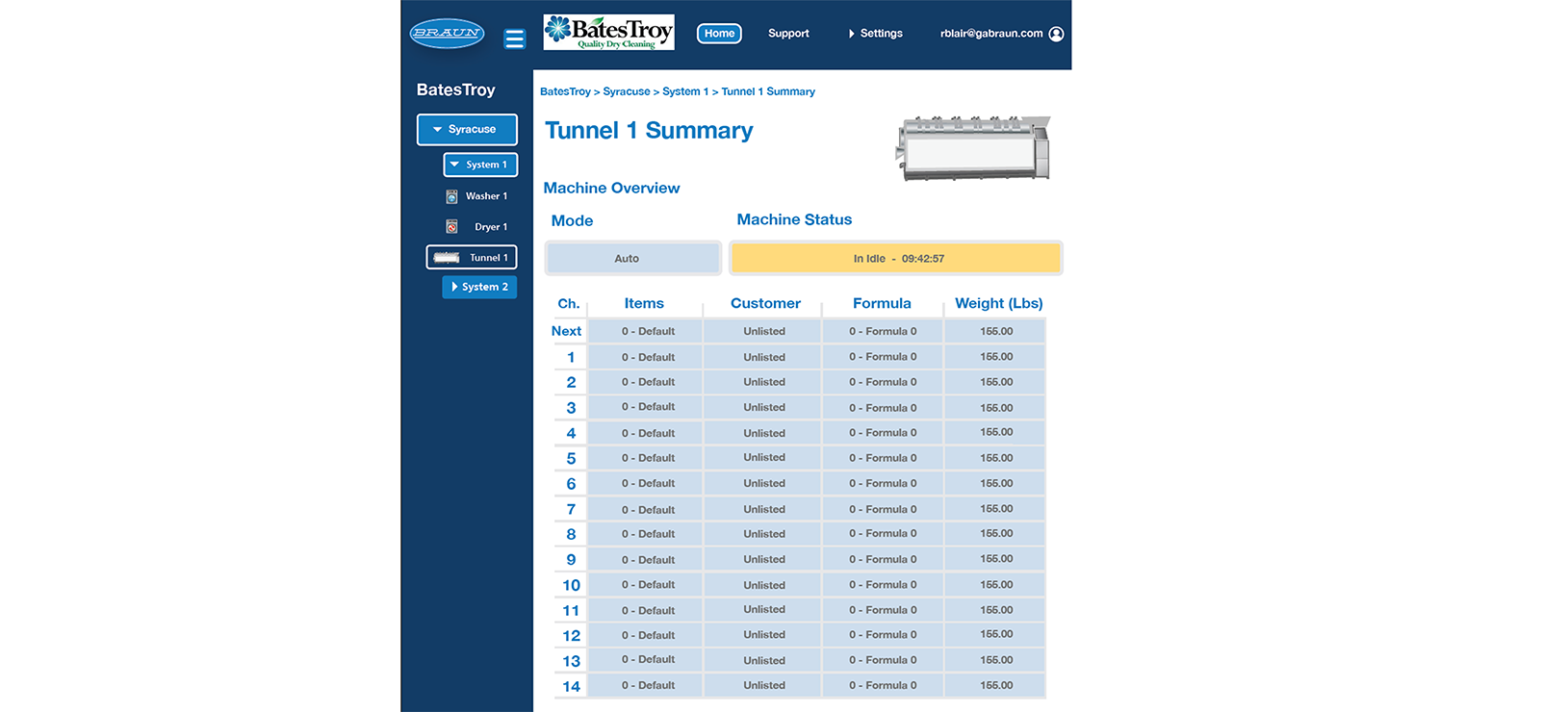
Task: Click Weight cell in chamber 3 row
Action: [995, 408]
